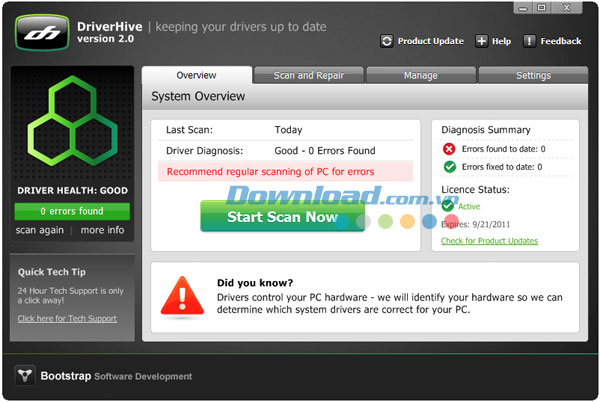Click the Driver Diagnosis: label
The height and width of the screenshot is (402, 600).
(204, 151)
